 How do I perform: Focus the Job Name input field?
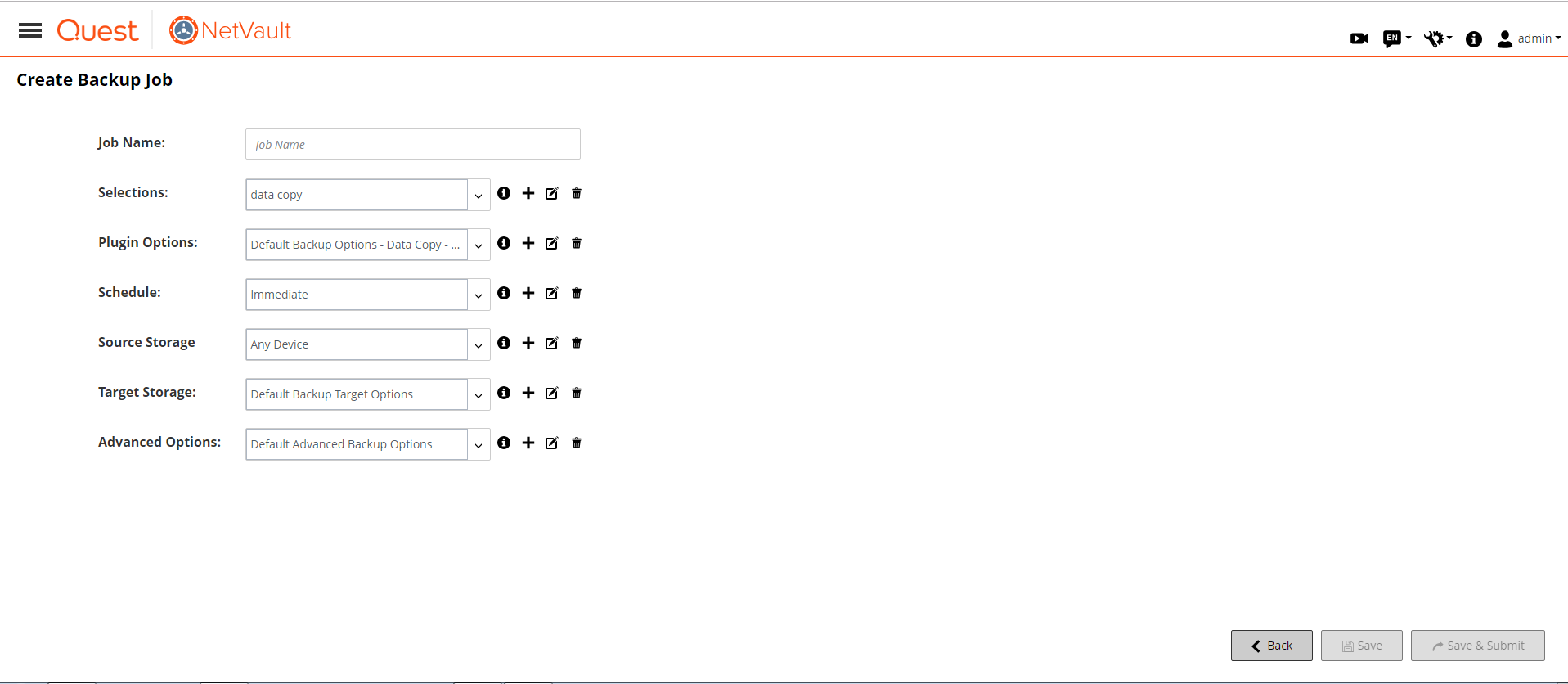pos(412,144)
